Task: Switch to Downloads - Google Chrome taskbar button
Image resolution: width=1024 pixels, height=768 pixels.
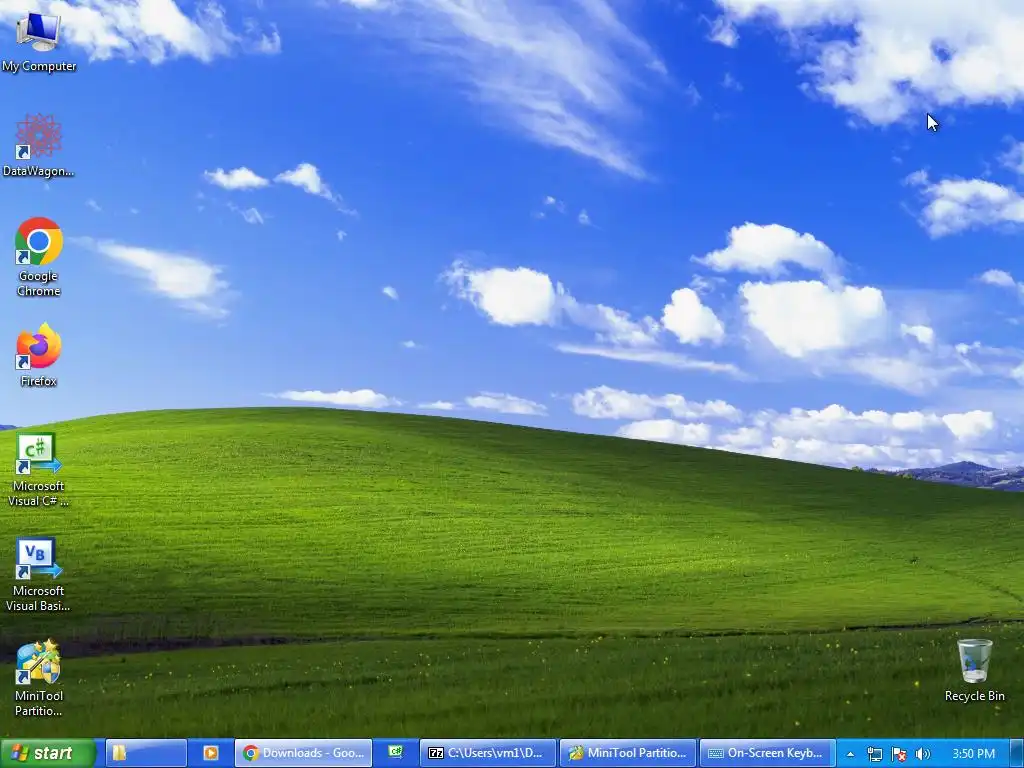Action: click(304, 753)
